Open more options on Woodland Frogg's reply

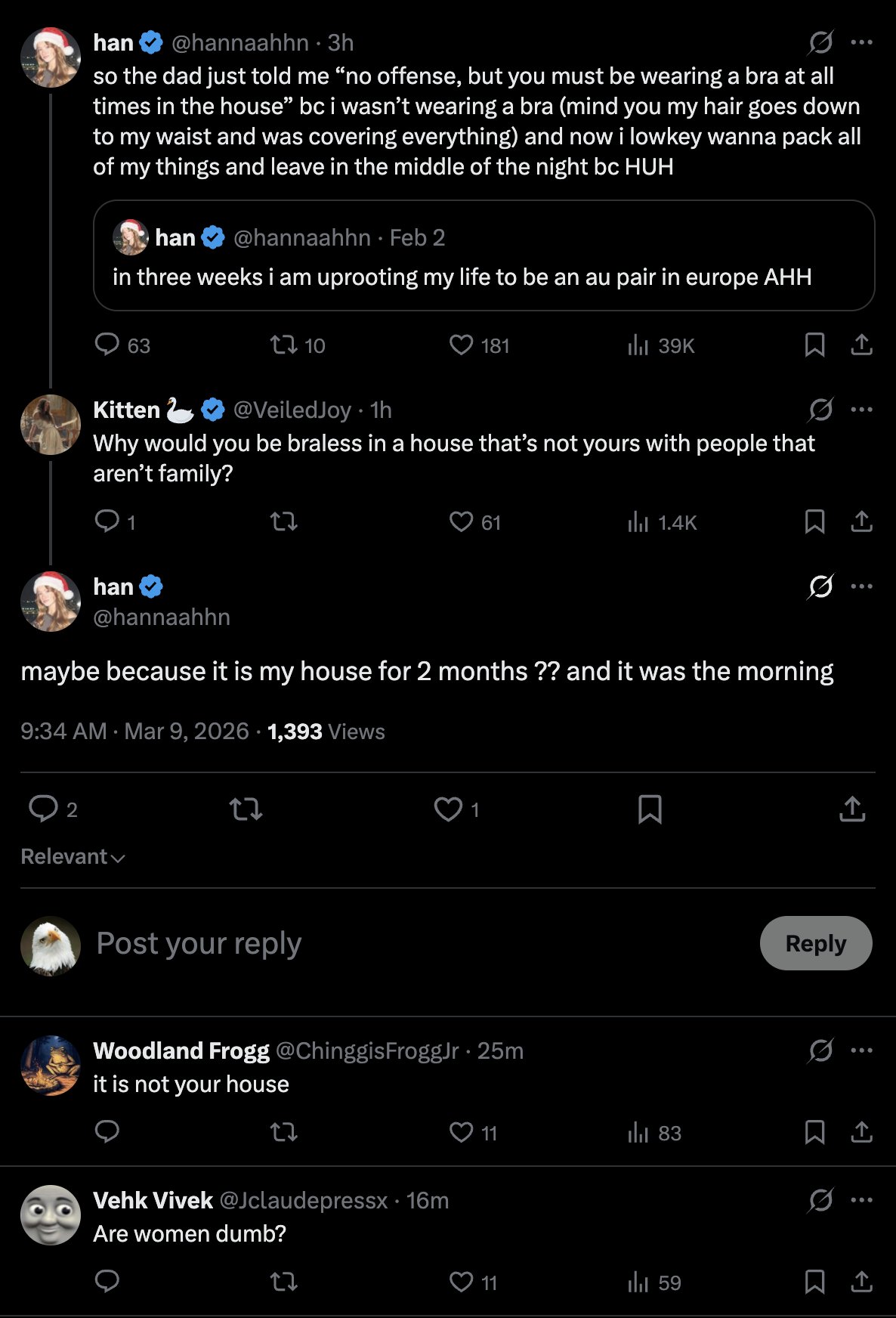[861, 1050]
